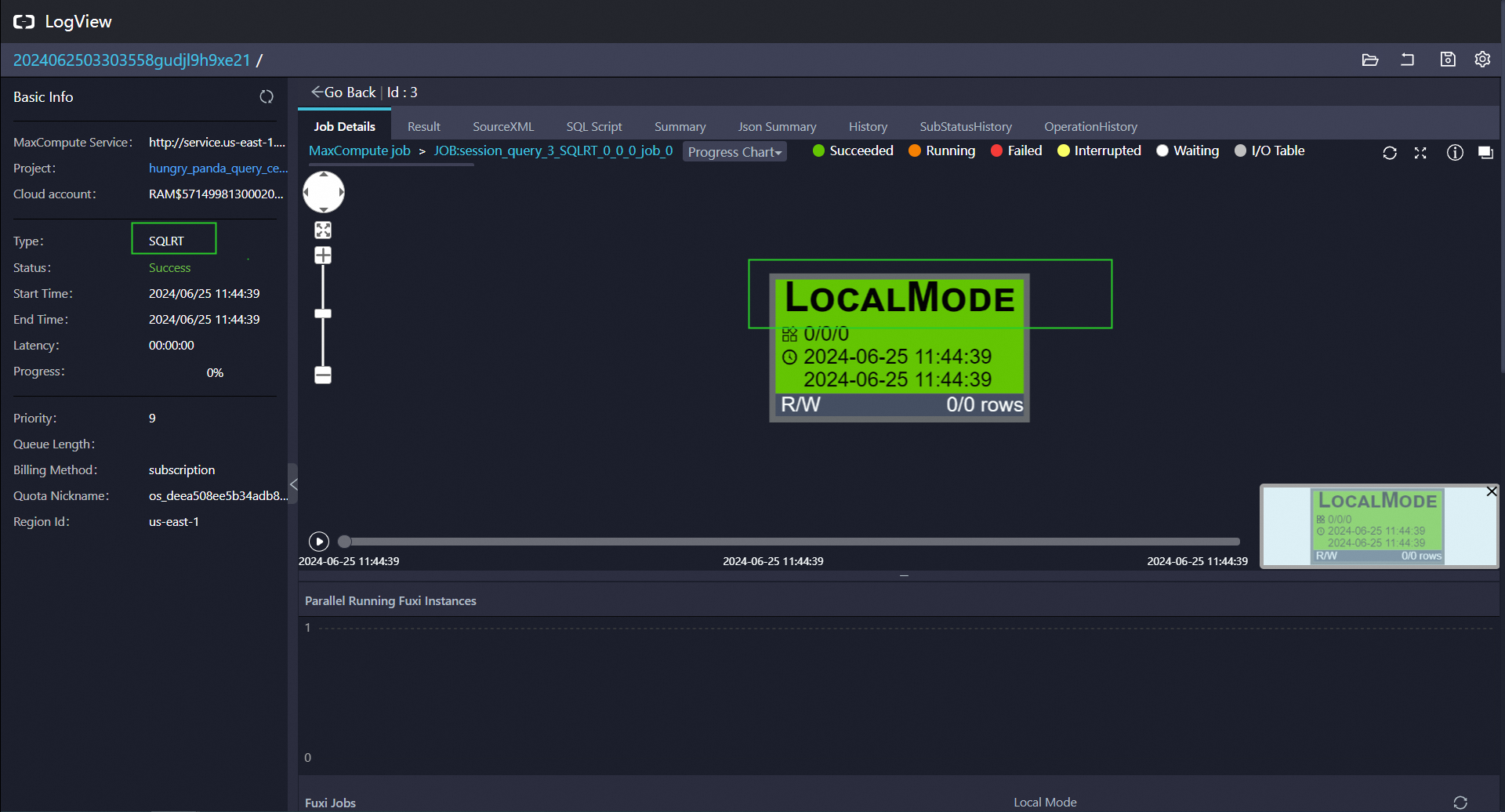Click the Success status text
The width and height of the screenshot is (1505, 812).
tap(169, 267)
